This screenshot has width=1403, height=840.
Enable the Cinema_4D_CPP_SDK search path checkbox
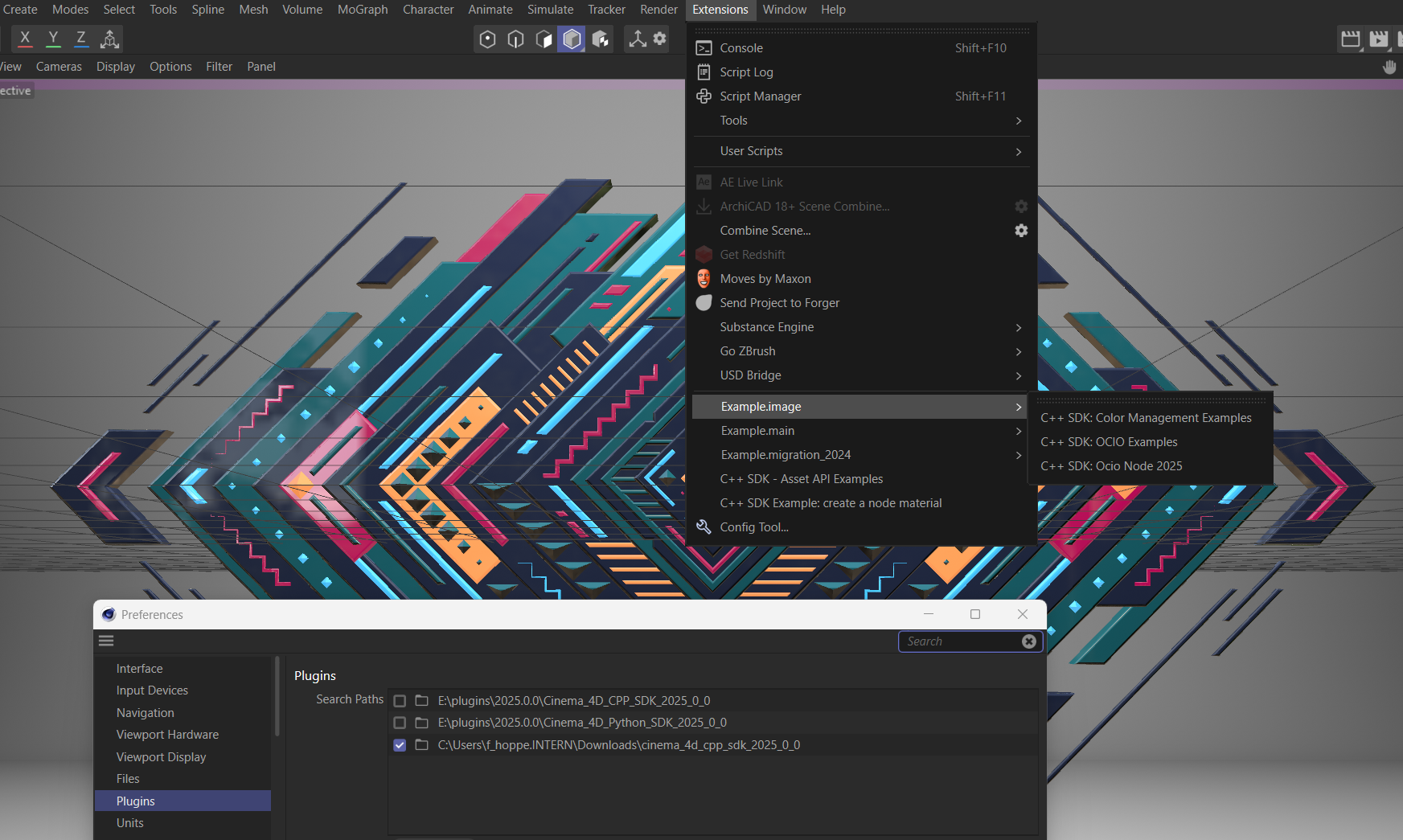(x=400, y=701)
